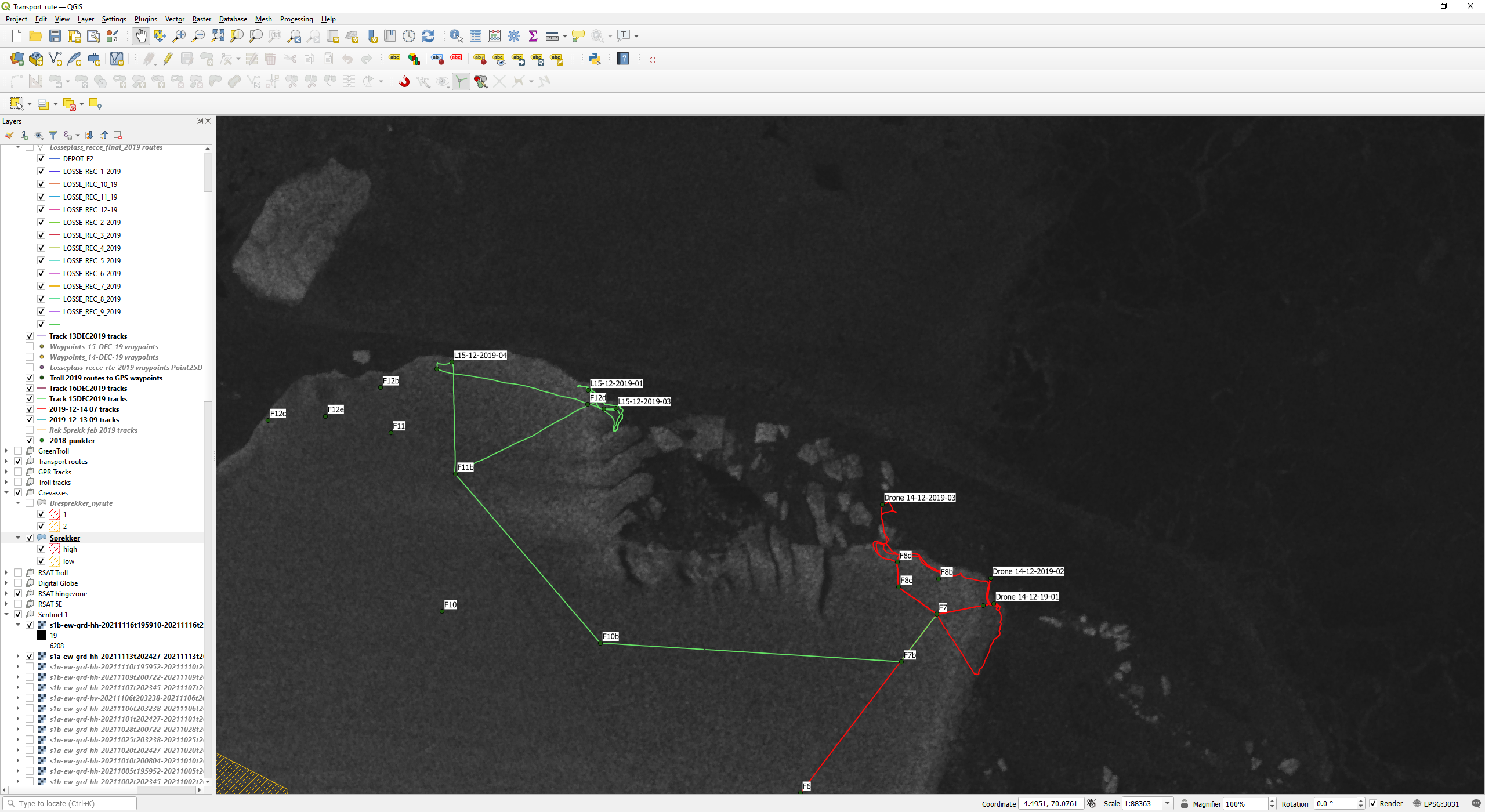Check the Rek Sprekk feb 2019 tracks box

(30, 430)
